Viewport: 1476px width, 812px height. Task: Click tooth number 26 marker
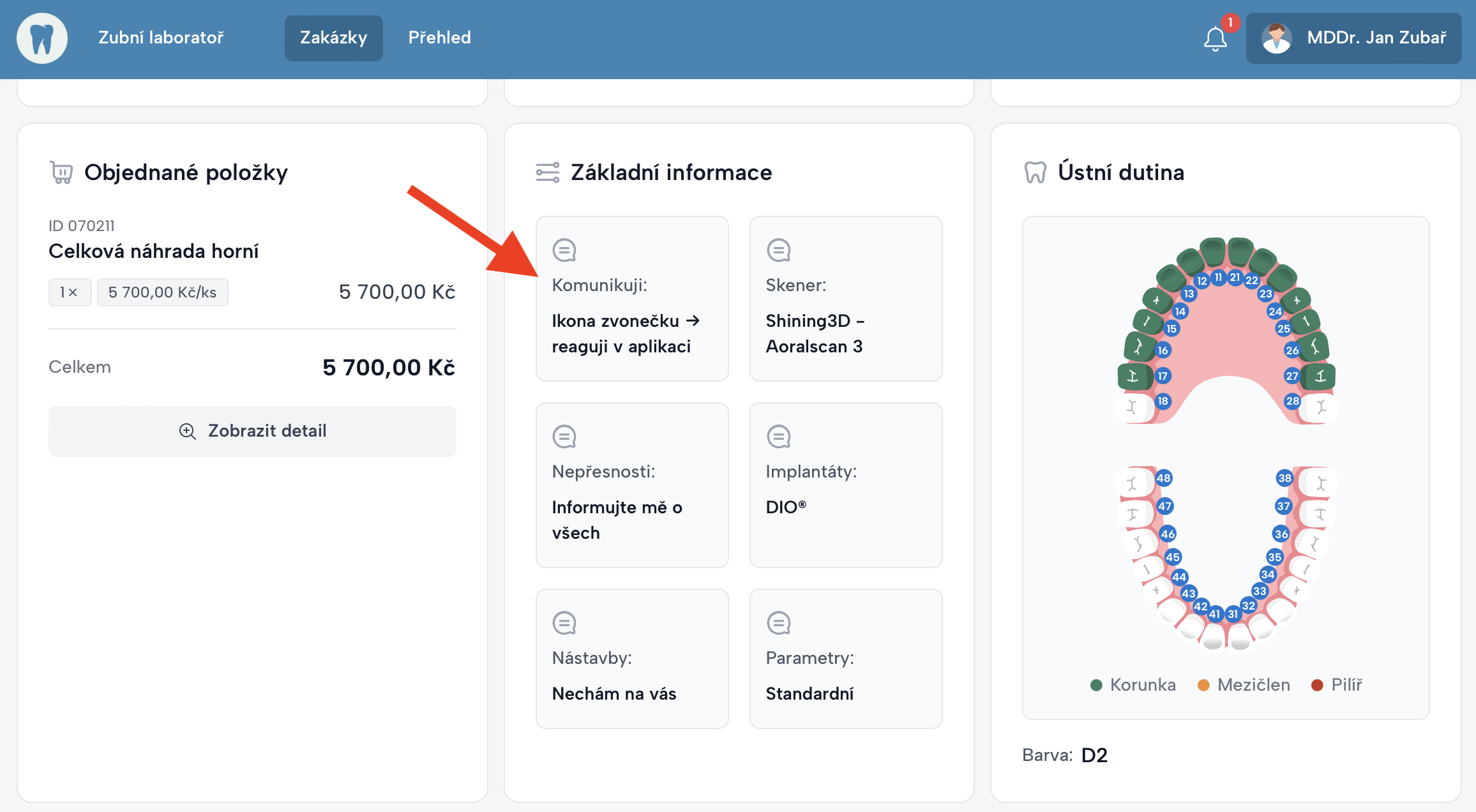click(1292, 350)
